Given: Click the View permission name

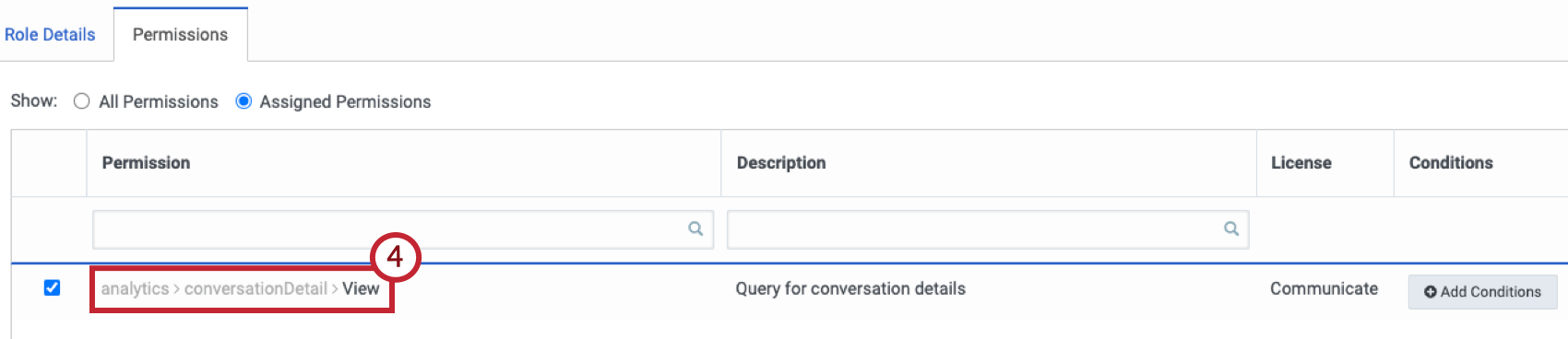Looking at the screenshot, I should (x=361, y=288).
